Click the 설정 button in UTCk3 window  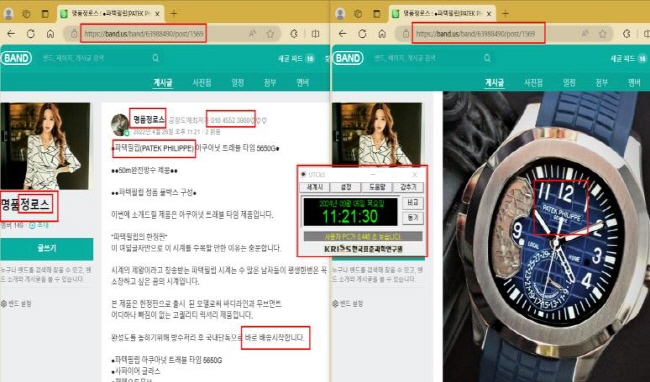(346, 187)
